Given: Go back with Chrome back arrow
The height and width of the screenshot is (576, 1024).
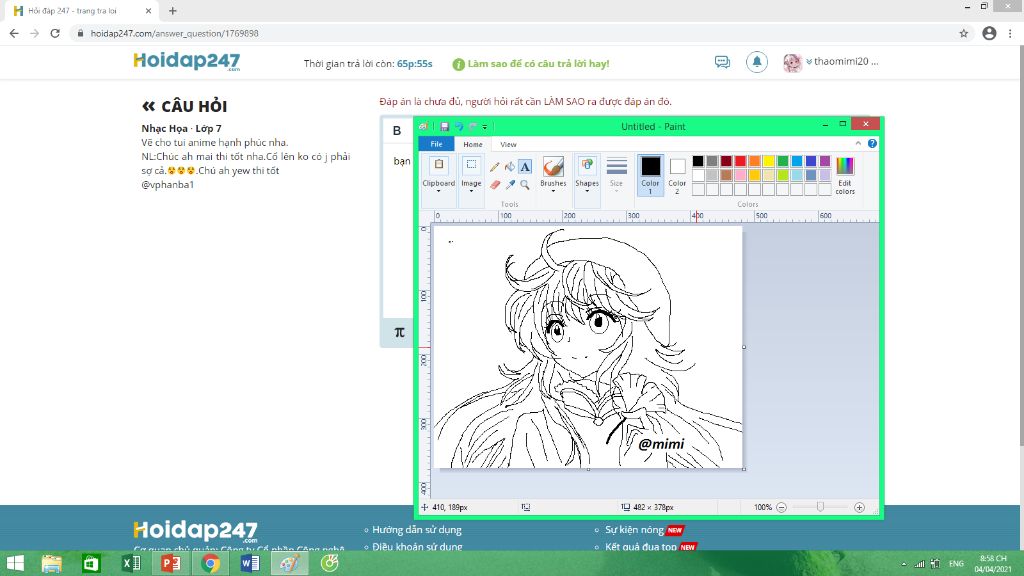Looking at the screenshot, I should click(x=14, y=33).
